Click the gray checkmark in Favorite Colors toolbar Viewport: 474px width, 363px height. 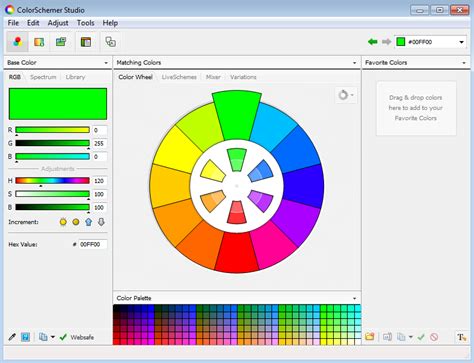coord(421,337)
